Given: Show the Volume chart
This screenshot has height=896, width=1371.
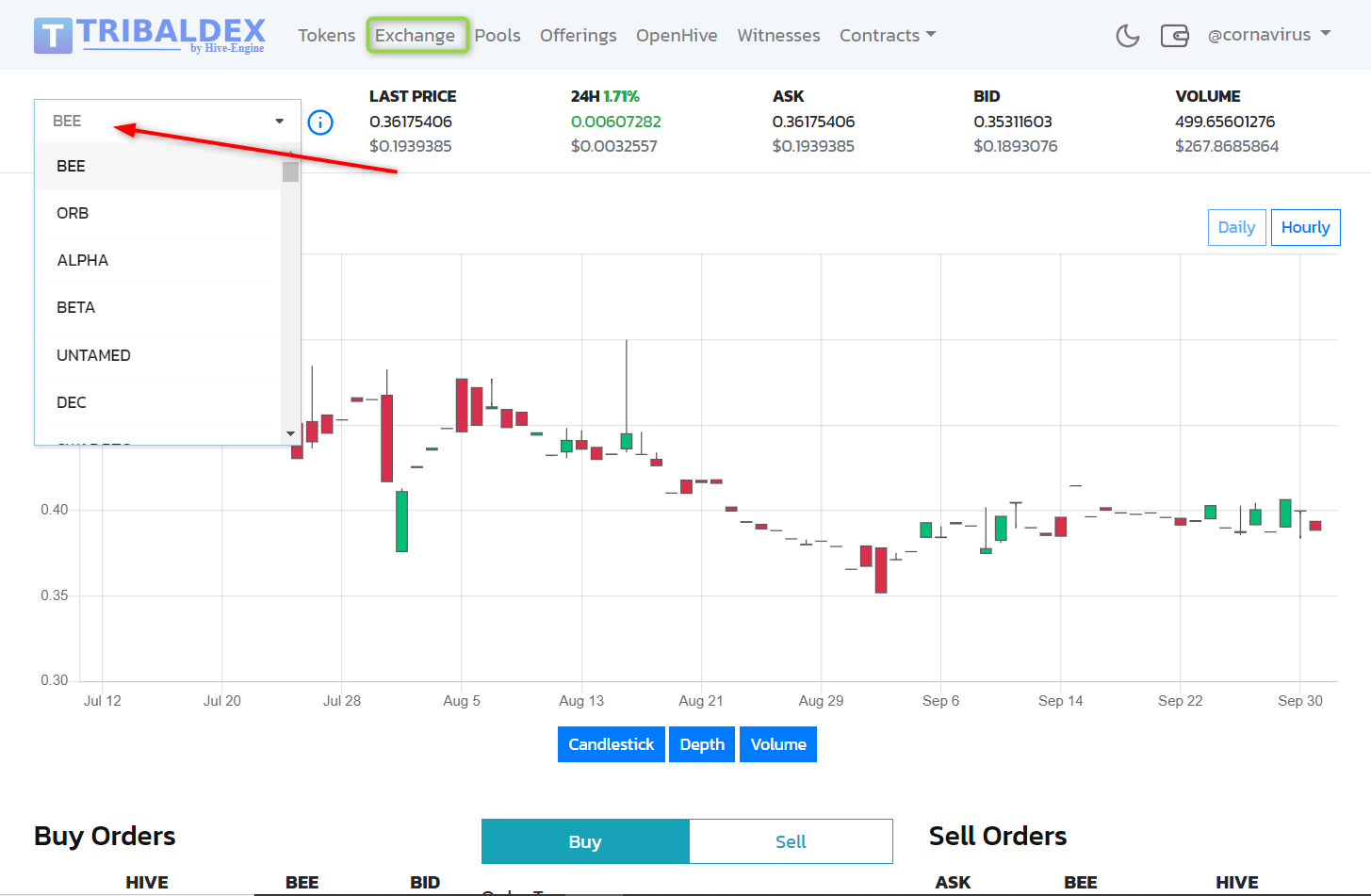Looking at the screenshot, I should tap(778, 744).
